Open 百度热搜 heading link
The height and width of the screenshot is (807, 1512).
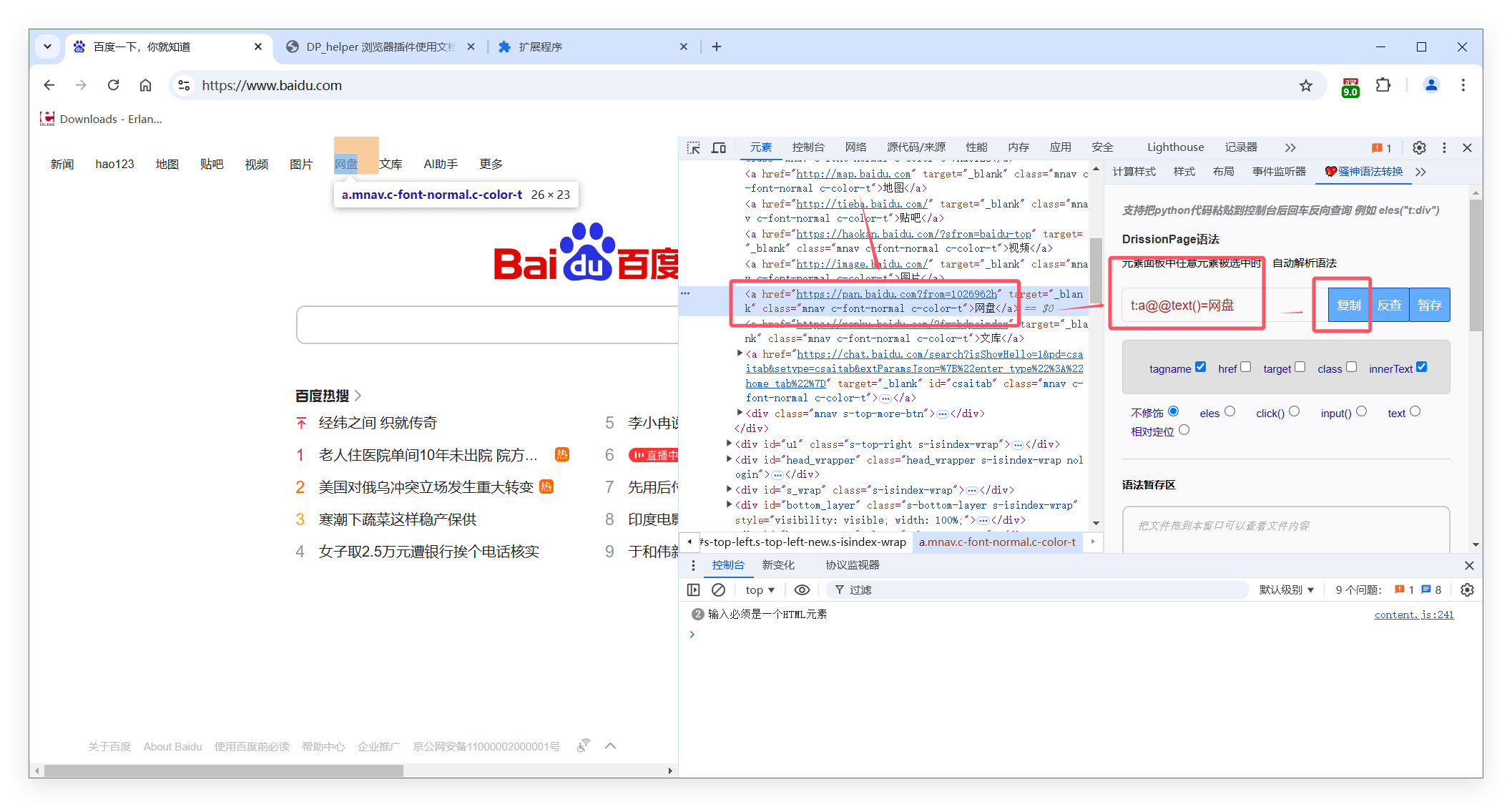328,396
